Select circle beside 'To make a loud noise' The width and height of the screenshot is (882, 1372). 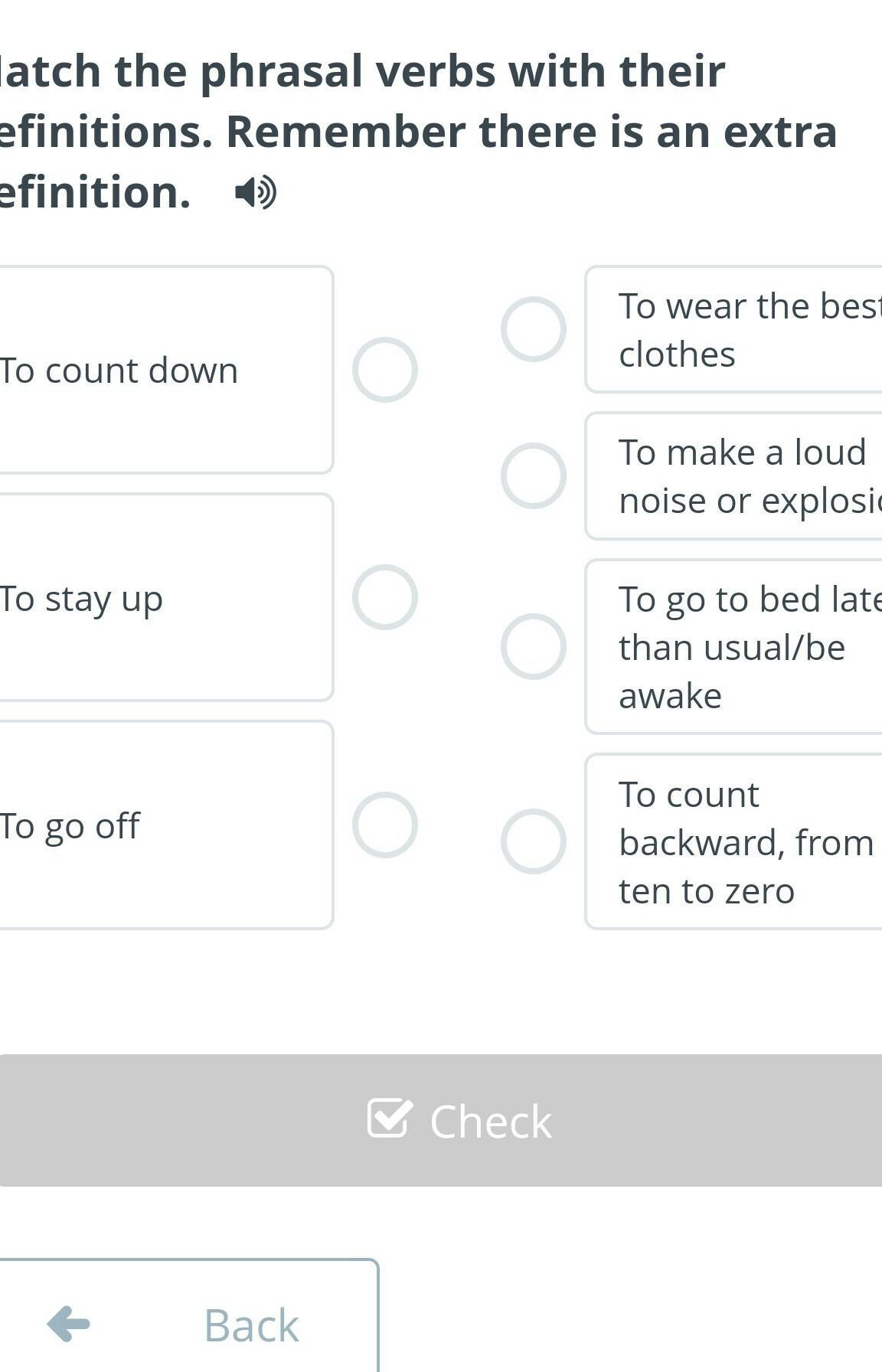(534, 475)
